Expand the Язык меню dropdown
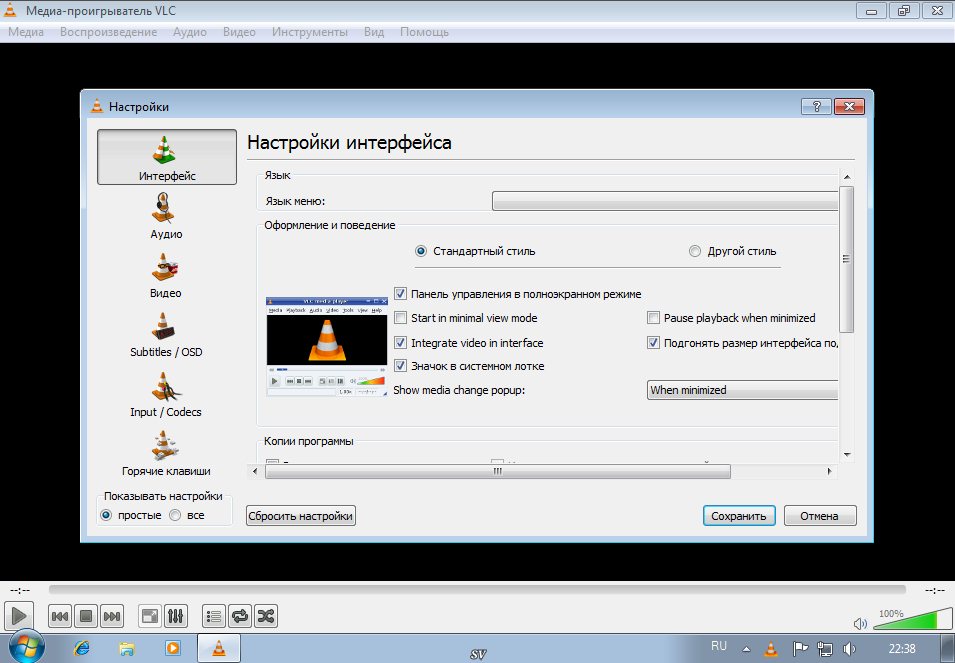Image resolution: width=955 pixels, height=663 pixels. [664, 201]
